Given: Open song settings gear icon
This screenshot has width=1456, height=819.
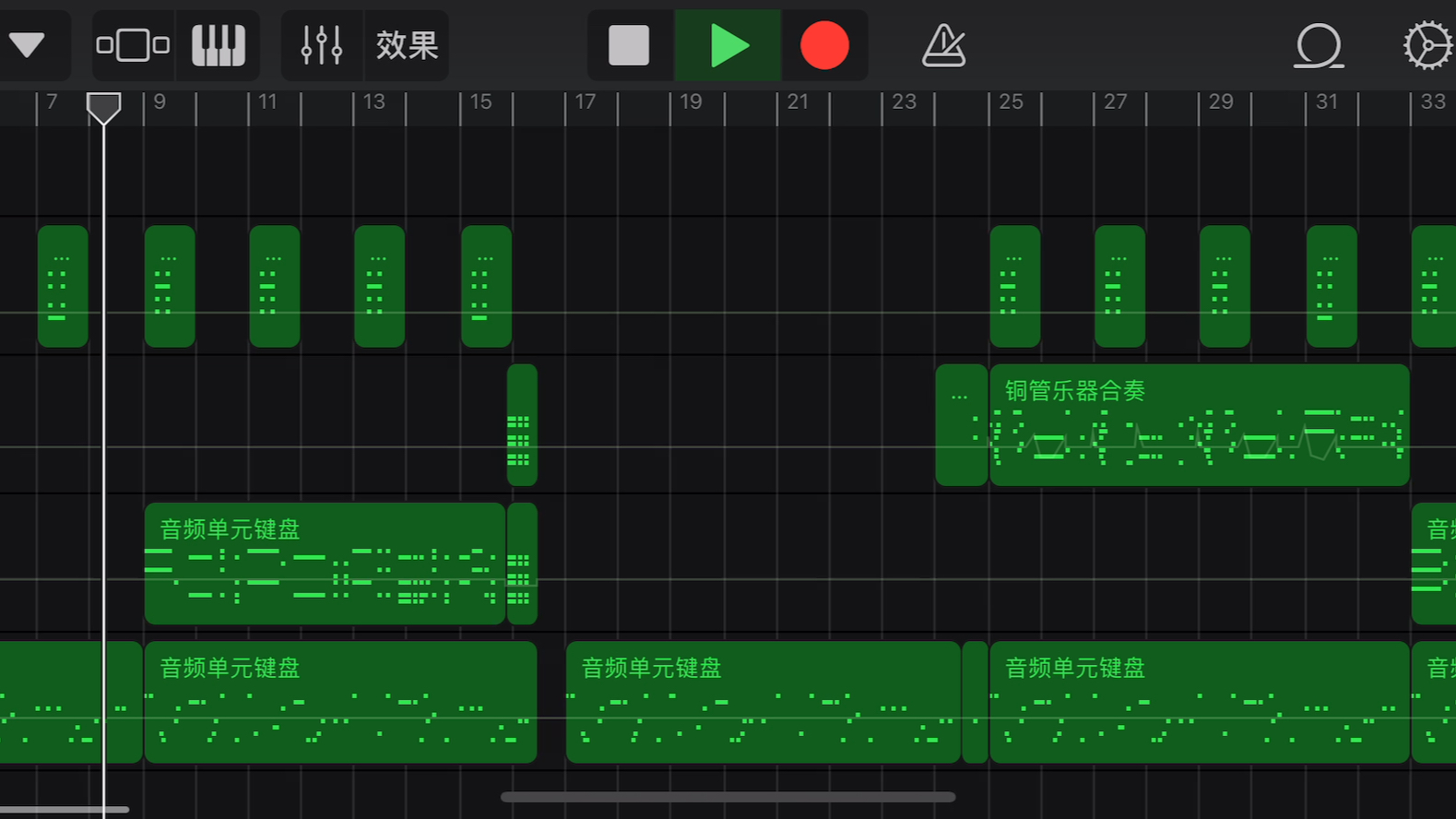Looking at the screenshot, I should (1428, 45).
